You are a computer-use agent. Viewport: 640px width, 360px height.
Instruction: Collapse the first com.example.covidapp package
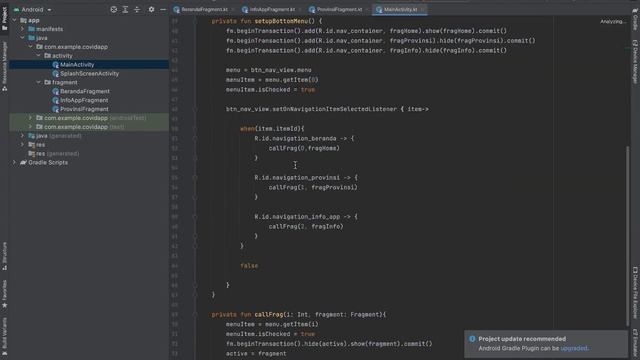coord(31,47)
